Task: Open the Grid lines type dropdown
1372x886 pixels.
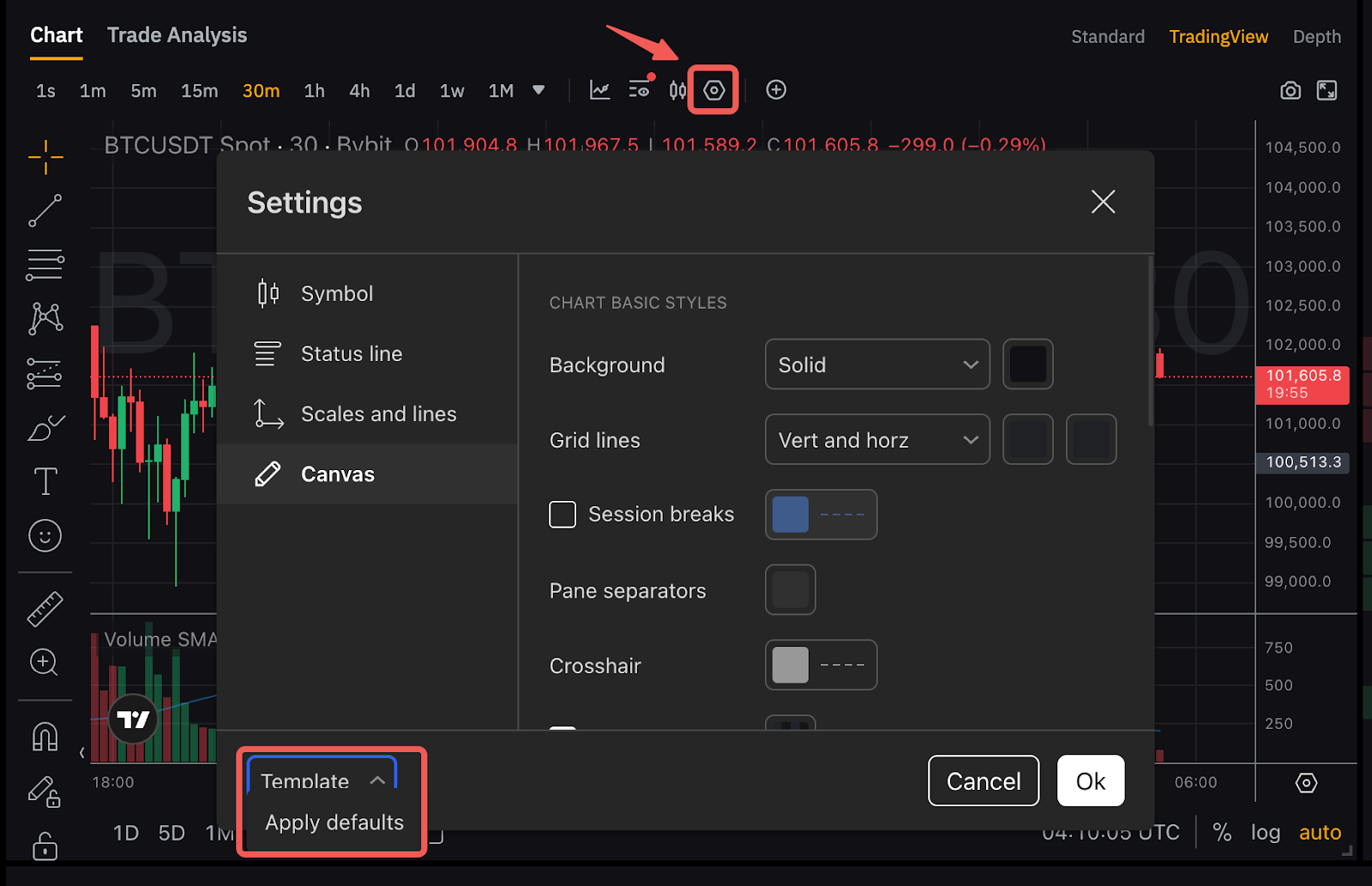Action: (x=876, y=440)
